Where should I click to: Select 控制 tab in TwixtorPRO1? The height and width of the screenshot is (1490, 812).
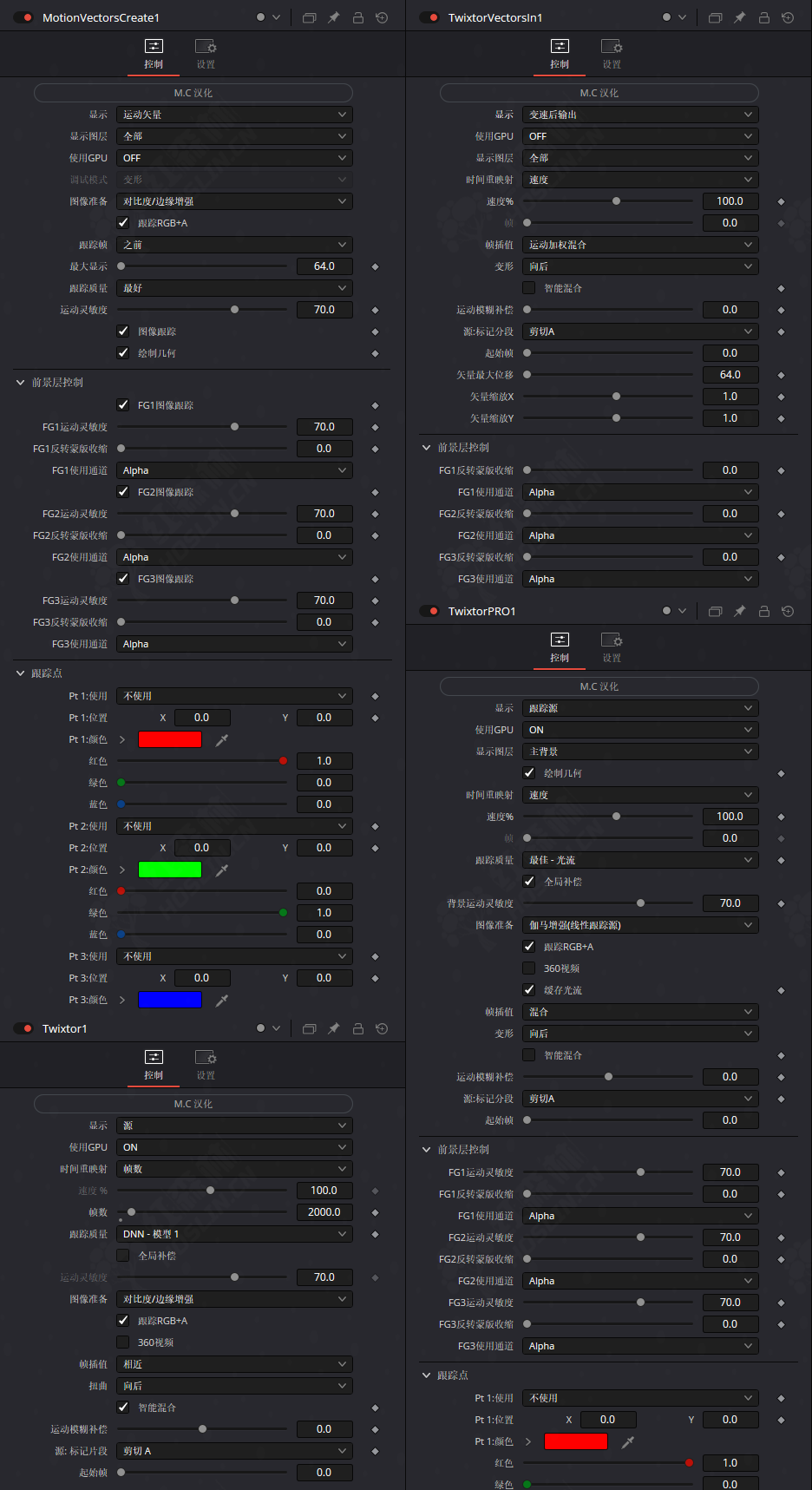click(560, 647)
